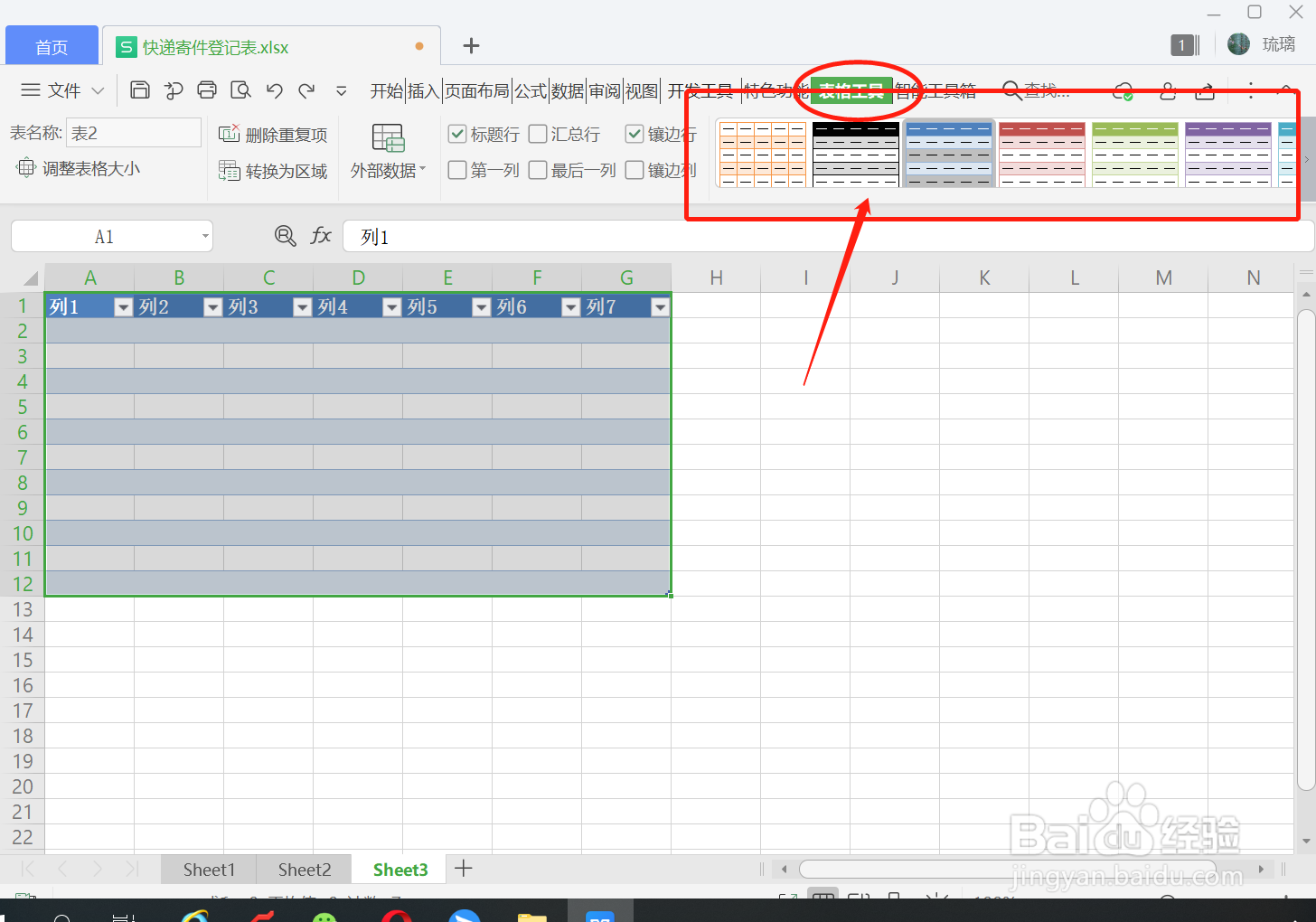
Task: Click the formula bar showing 列1
Action: (x=828, y=237)
